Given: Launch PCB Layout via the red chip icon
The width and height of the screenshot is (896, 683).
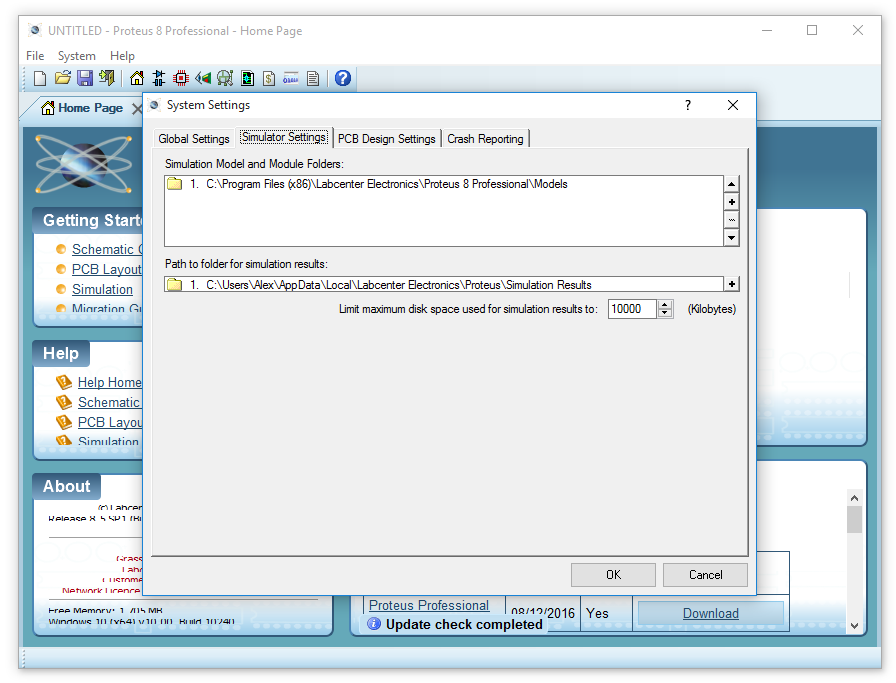Looking at the screenshot, I should 181,78.
